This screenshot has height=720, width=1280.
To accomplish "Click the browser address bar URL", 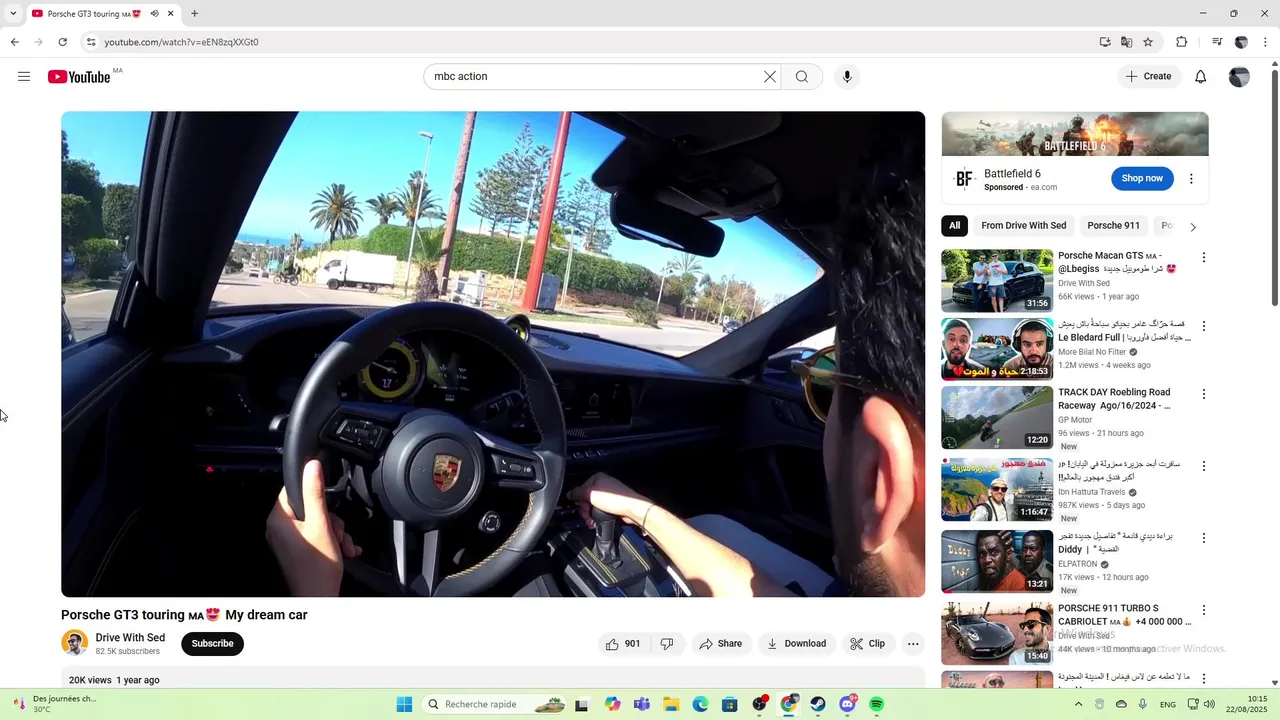I will coord(182,42).
